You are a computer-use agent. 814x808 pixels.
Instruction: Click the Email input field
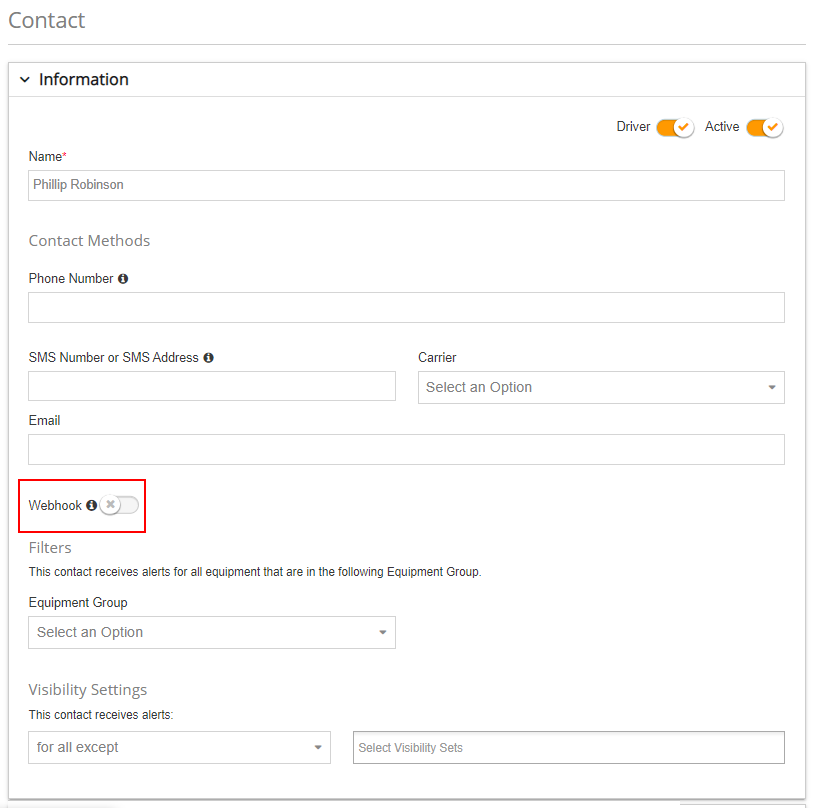click(x=406, y=449)
